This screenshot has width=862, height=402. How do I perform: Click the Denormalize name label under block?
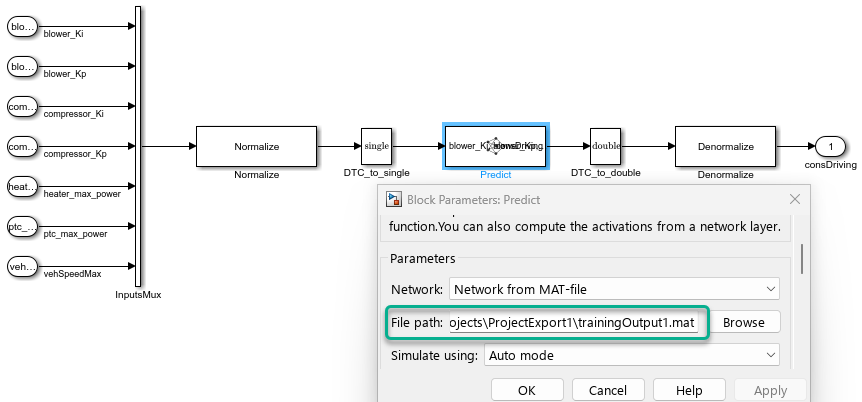(725, 175)
